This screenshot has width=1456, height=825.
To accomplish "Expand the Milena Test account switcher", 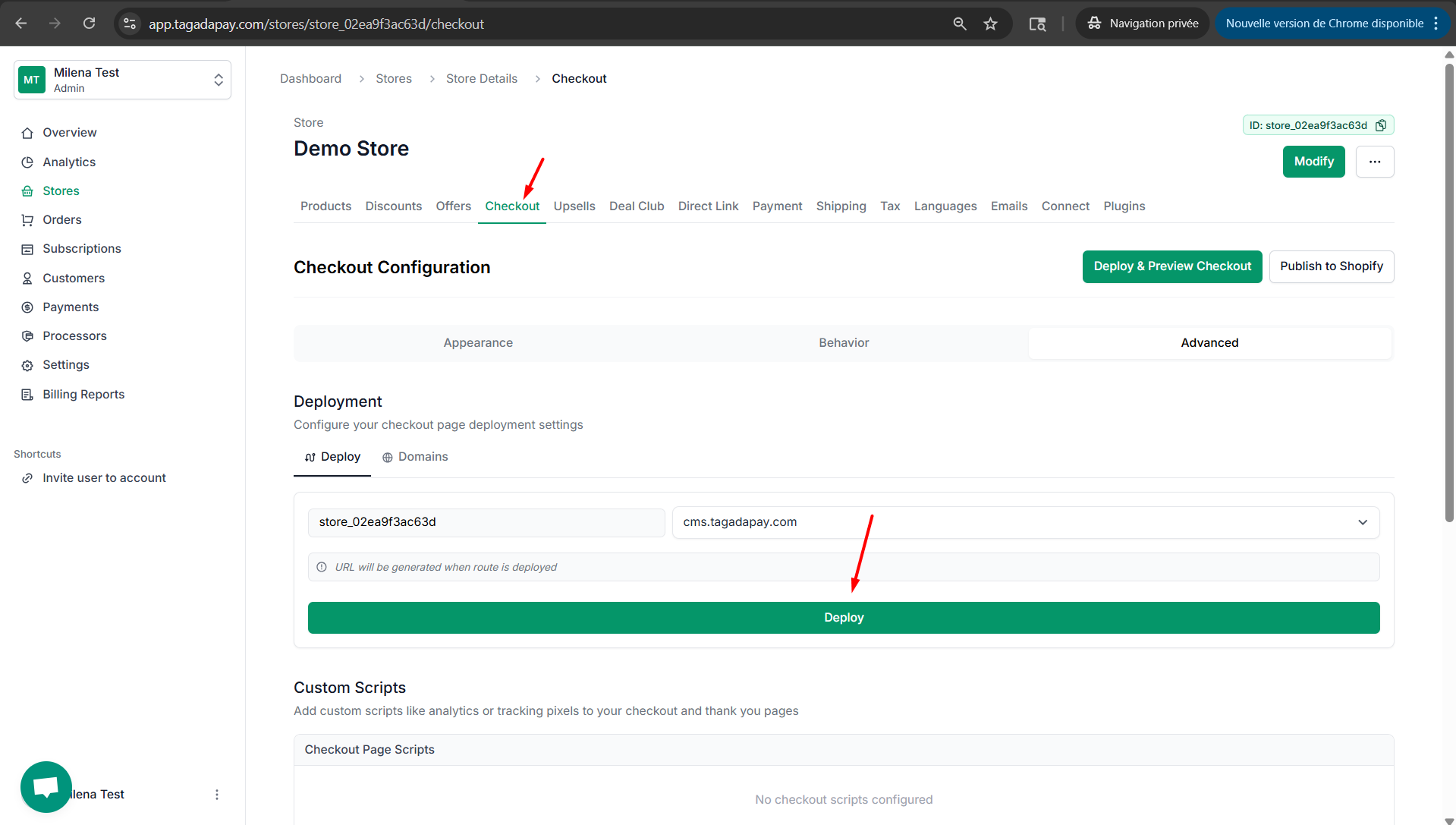I will [x=122, y=80].
